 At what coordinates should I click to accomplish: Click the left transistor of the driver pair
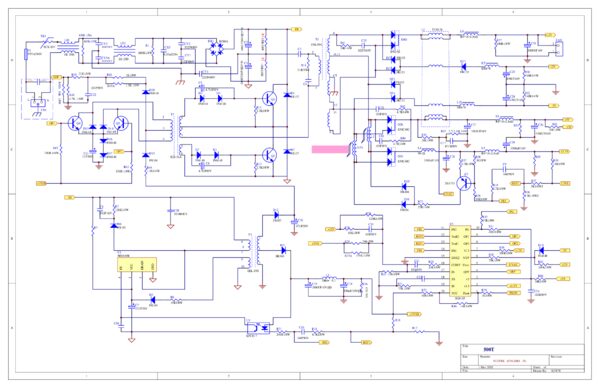point(75,123)
